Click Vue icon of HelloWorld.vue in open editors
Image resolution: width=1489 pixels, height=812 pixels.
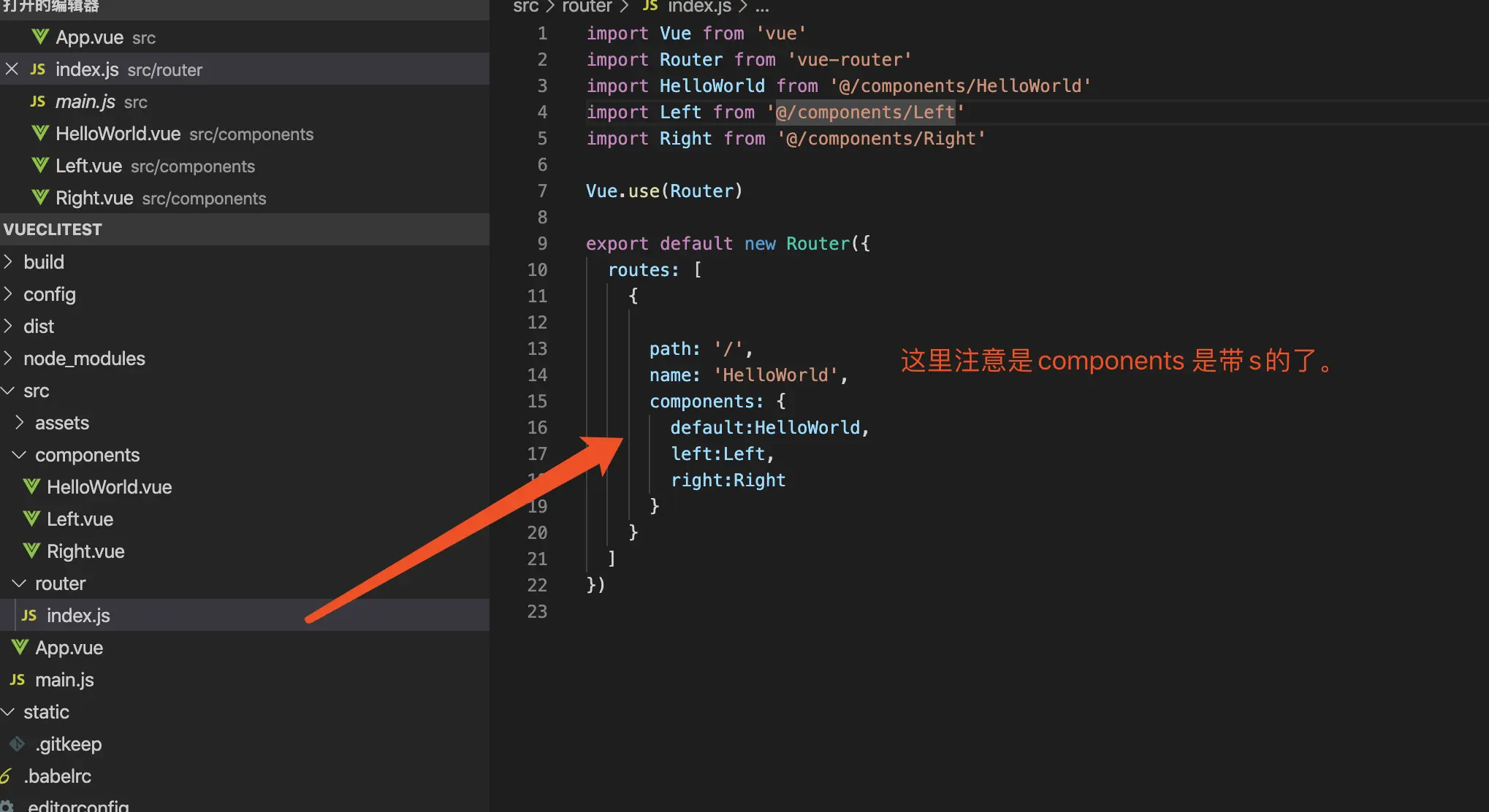click(x=40, y=134)
